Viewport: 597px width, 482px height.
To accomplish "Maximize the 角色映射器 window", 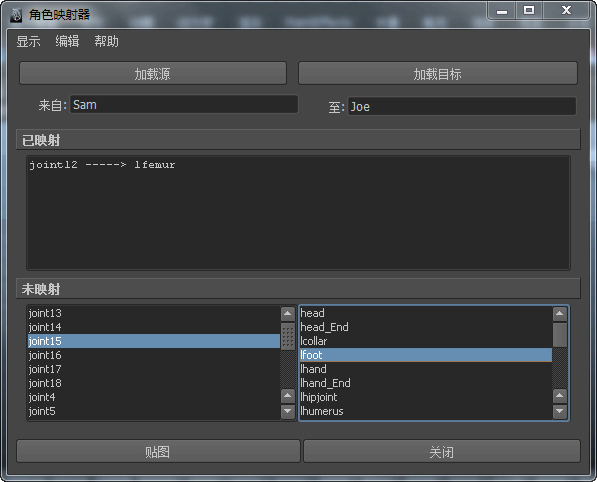I will pos(529,10).
